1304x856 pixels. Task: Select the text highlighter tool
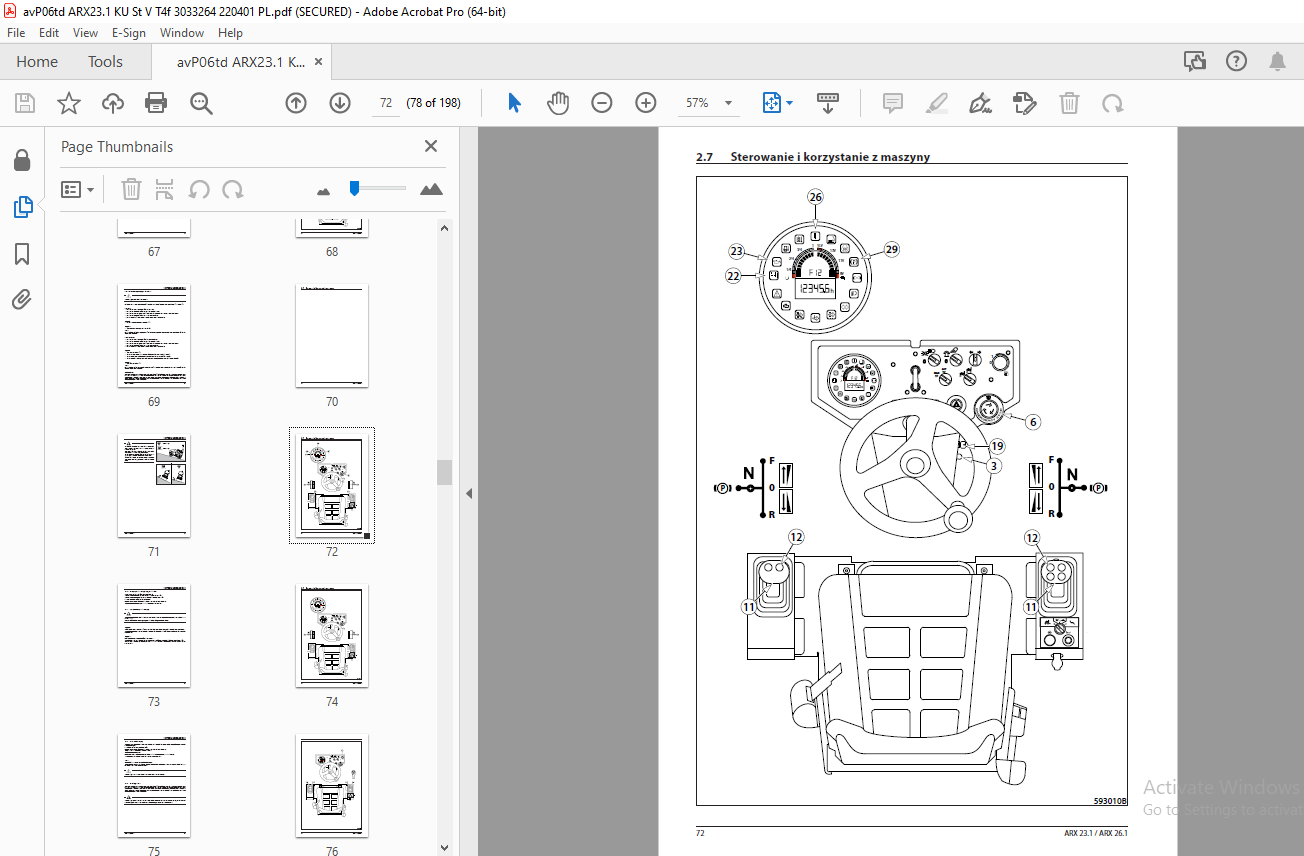[x=937, y=103]
